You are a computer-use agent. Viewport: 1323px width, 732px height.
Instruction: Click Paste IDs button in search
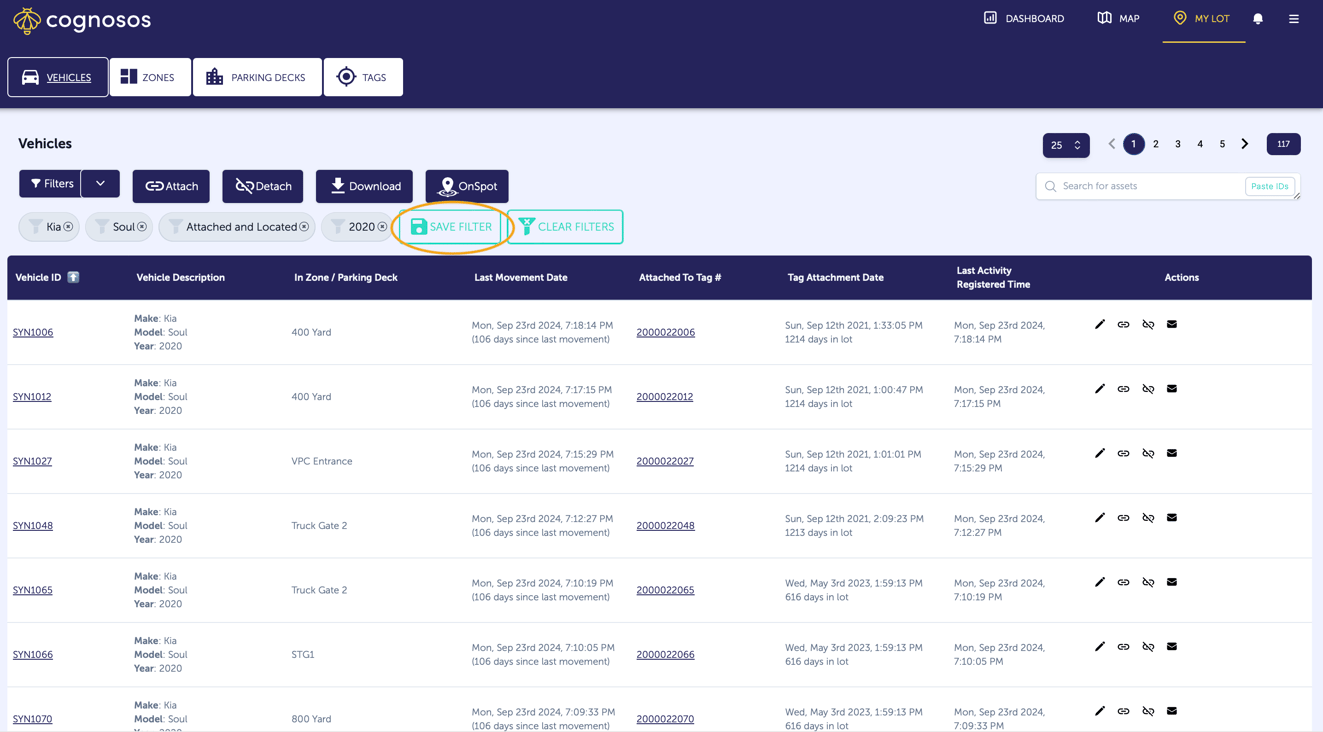1270,186
